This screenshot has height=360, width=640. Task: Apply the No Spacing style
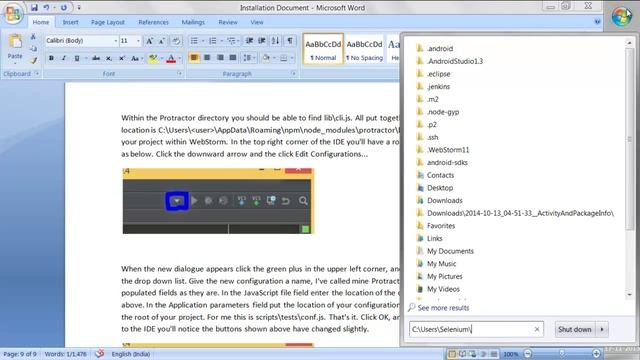pos(364,49)
